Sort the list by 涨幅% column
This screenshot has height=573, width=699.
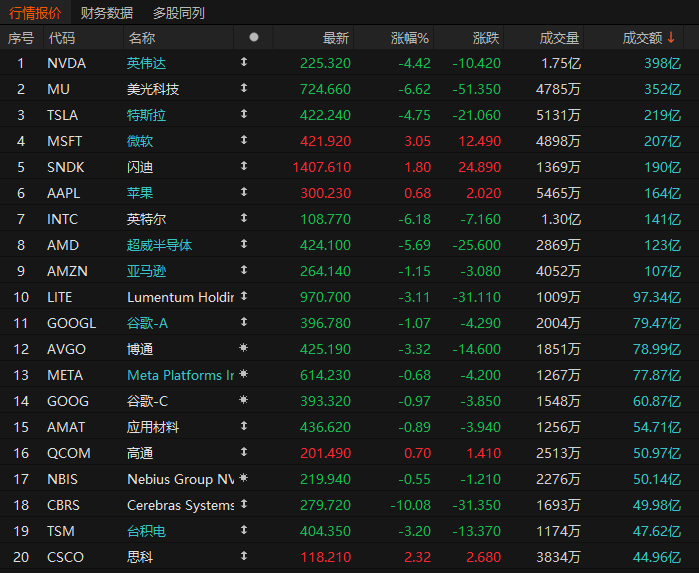[x=409, y=38]
